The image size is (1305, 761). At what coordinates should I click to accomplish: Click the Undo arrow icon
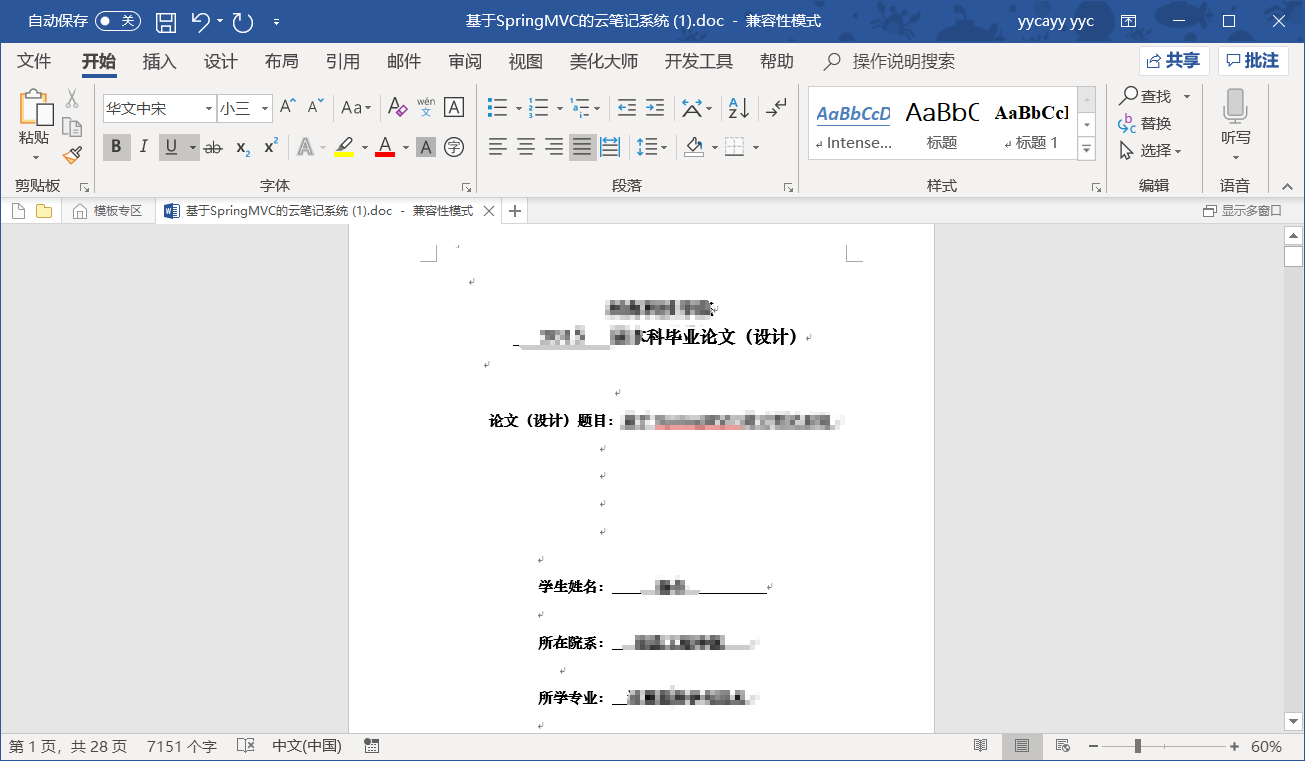(x=200, y=21)
